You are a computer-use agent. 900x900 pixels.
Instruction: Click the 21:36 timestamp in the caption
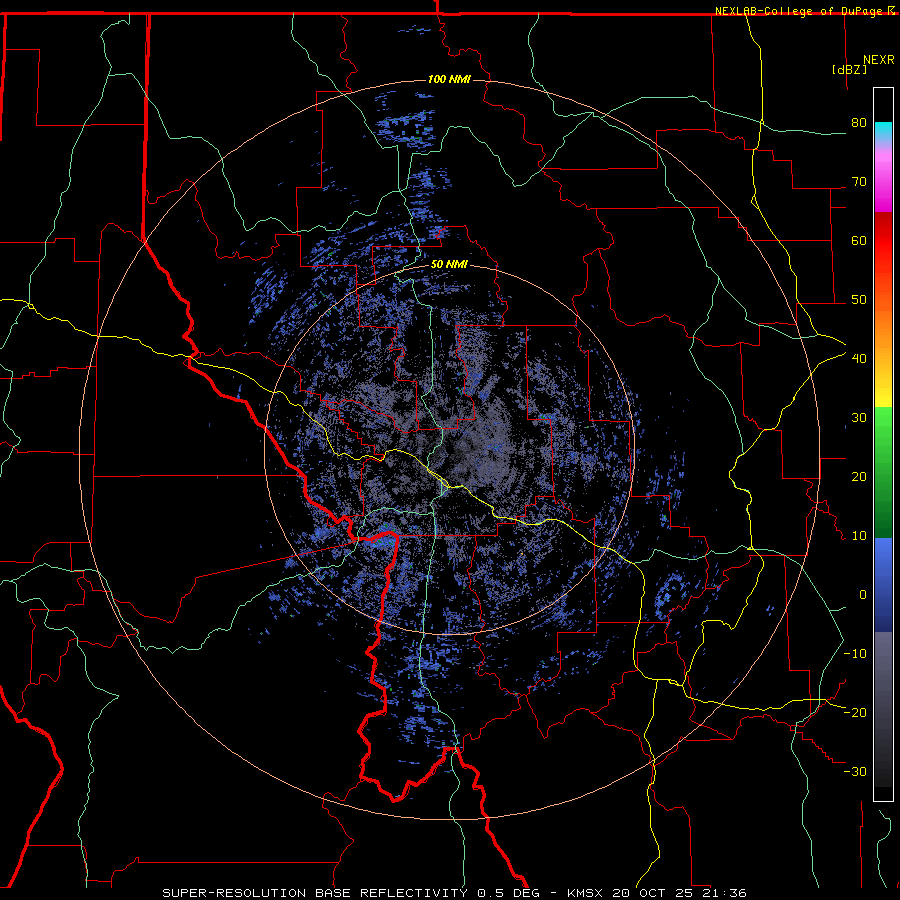coord(726,893)
